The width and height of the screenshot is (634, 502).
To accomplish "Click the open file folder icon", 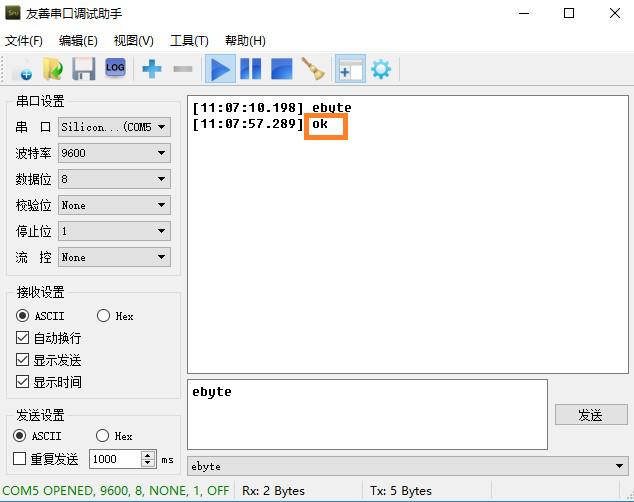I will (x=53, y=69).
